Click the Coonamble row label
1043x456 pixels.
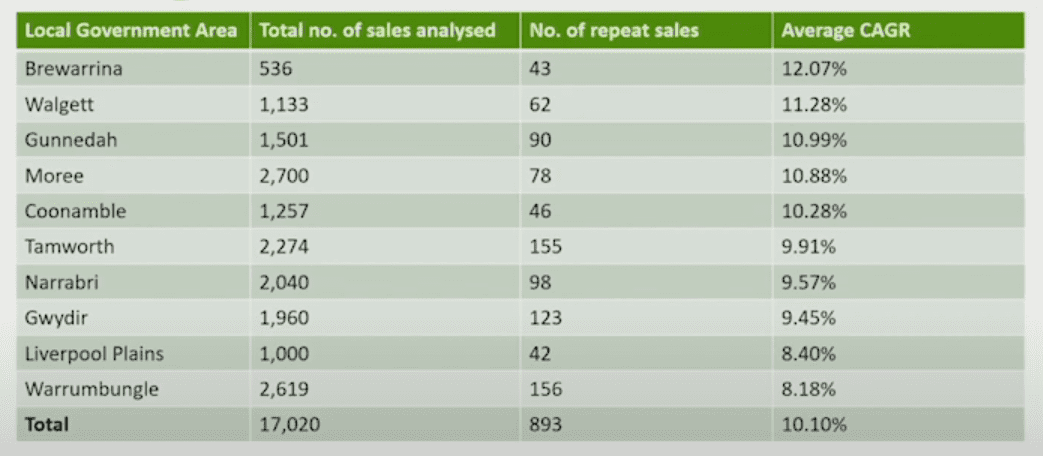pyautogui.click(x=75, y=211)
